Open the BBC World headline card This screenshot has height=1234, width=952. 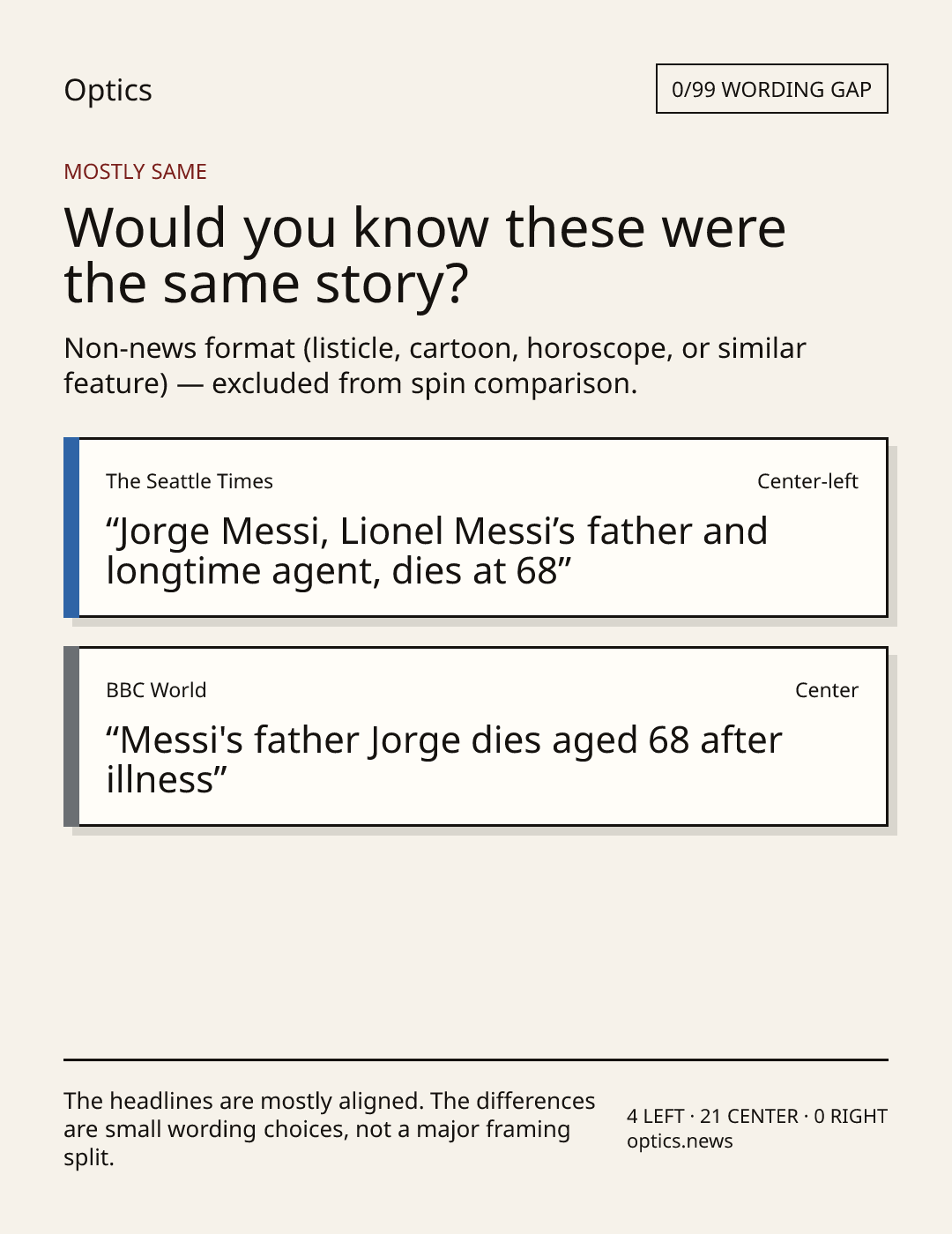click(475, 736)
